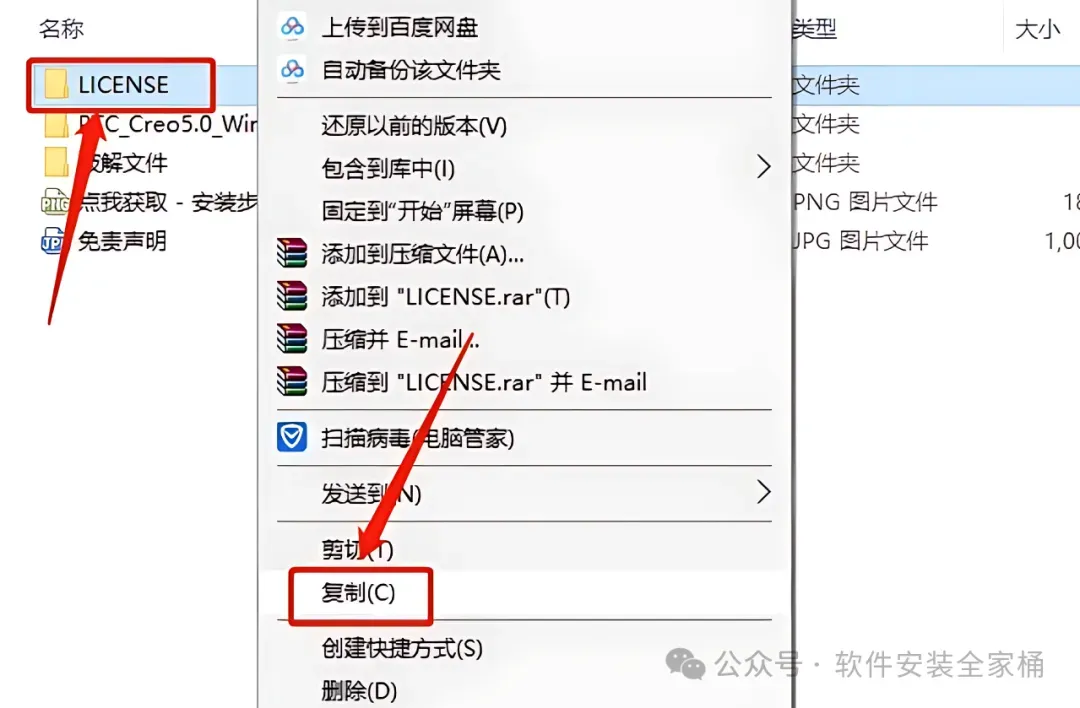Choose 复制(C) from the context menu
This screenshot has height=708, width=1080.
tap(358, 593)
